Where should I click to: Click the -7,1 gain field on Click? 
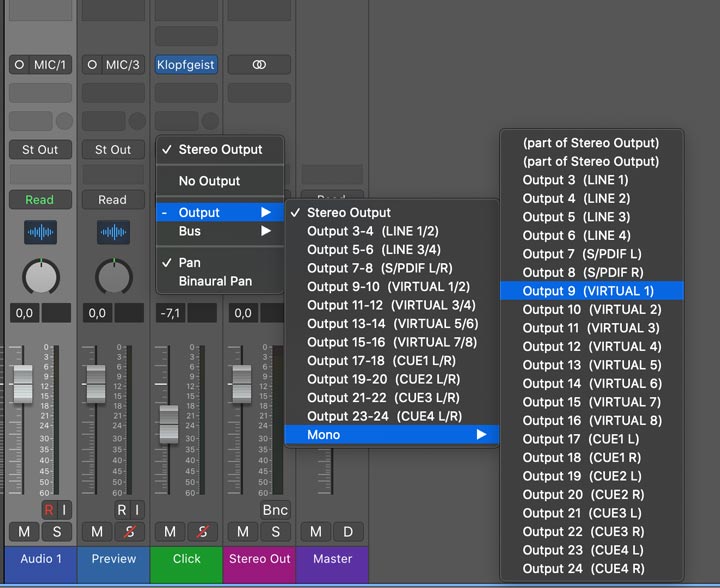point(170,313)
